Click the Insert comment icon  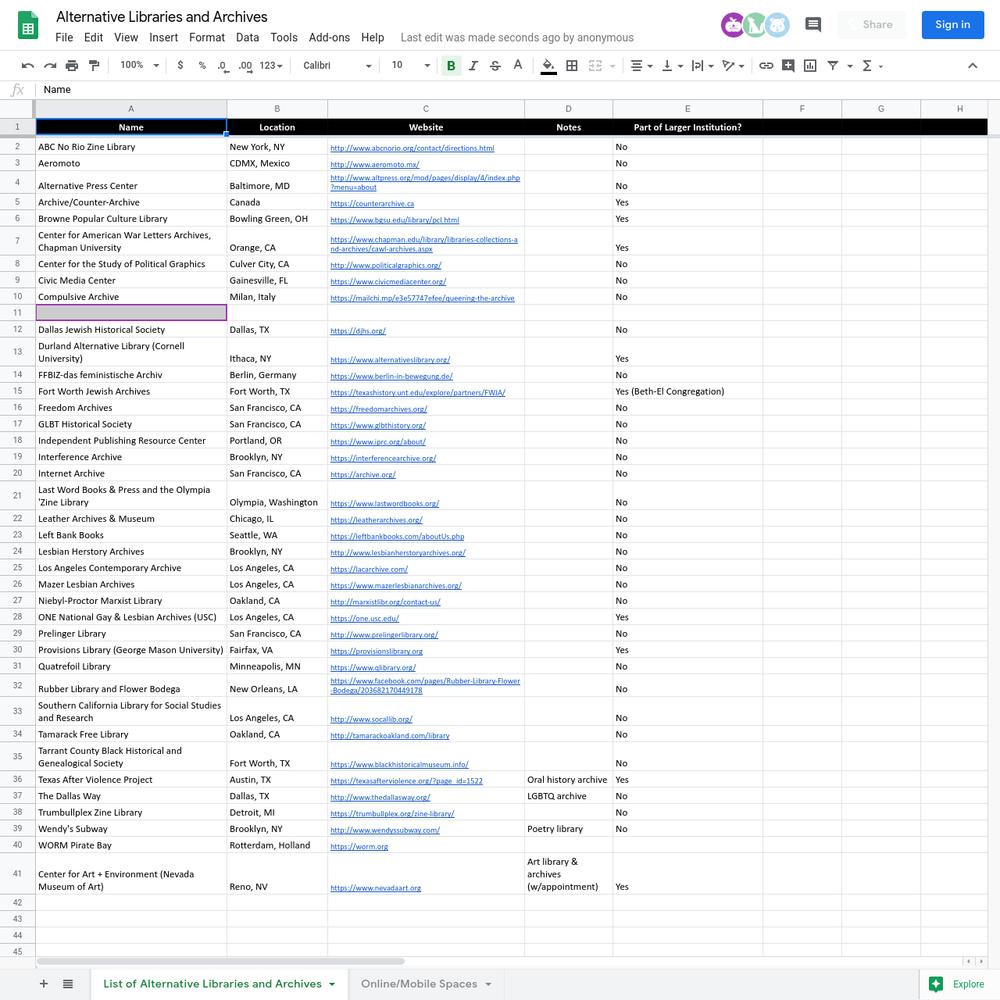[x=788, y=66]
